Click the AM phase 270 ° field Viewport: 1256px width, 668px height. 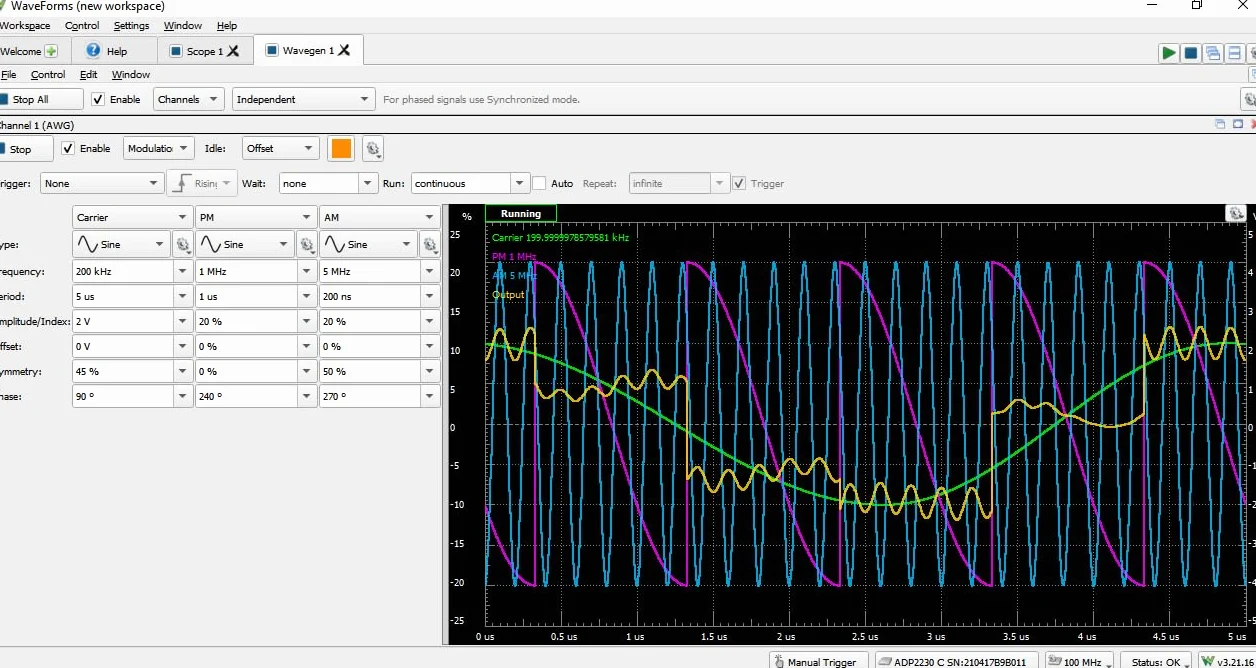pyautogui.click(x=370, y=396)
